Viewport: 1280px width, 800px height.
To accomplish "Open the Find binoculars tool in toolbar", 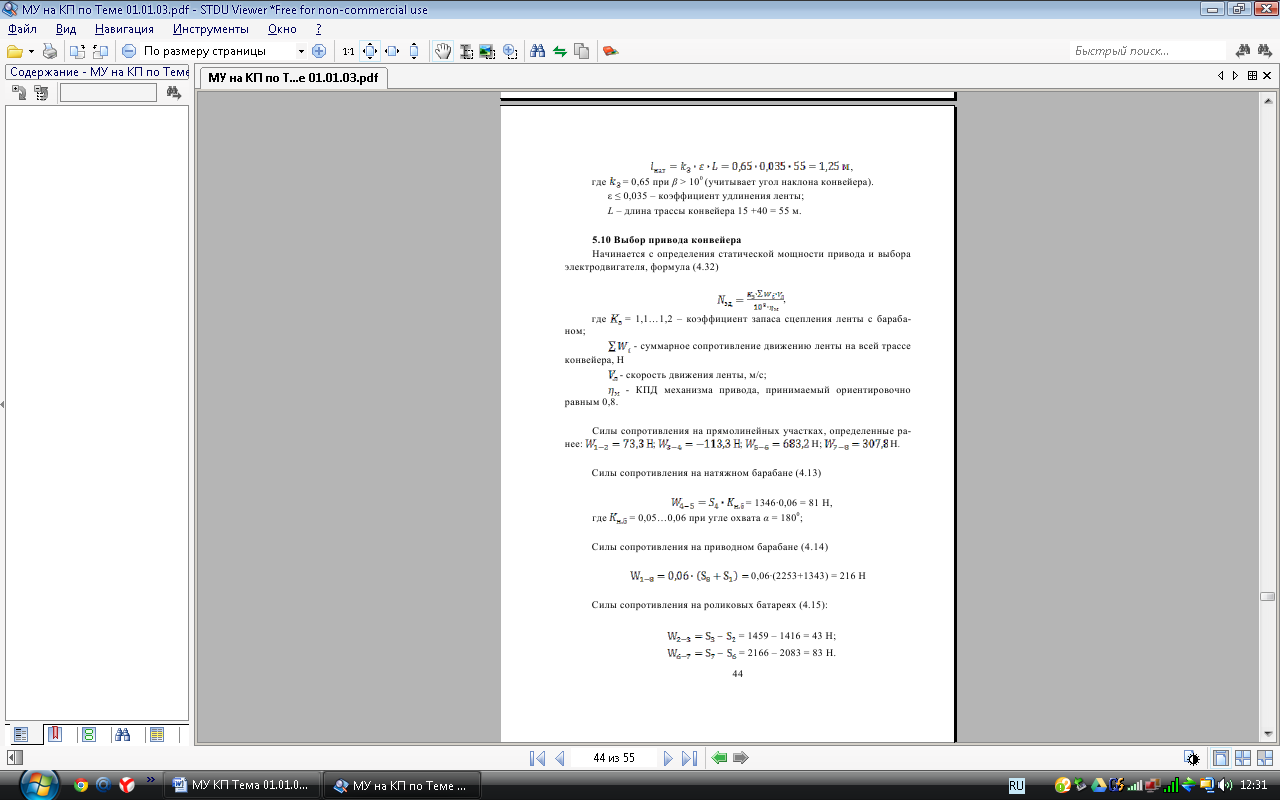I will [538, 51].
